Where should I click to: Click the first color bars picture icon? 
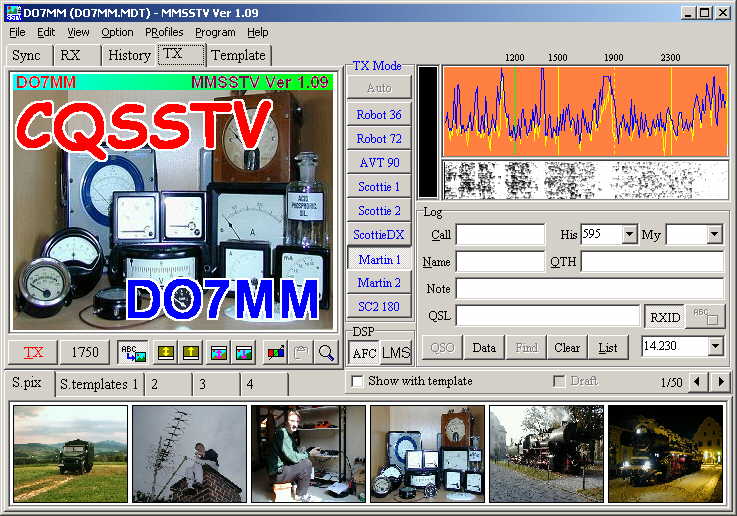(x=219, y=352)
